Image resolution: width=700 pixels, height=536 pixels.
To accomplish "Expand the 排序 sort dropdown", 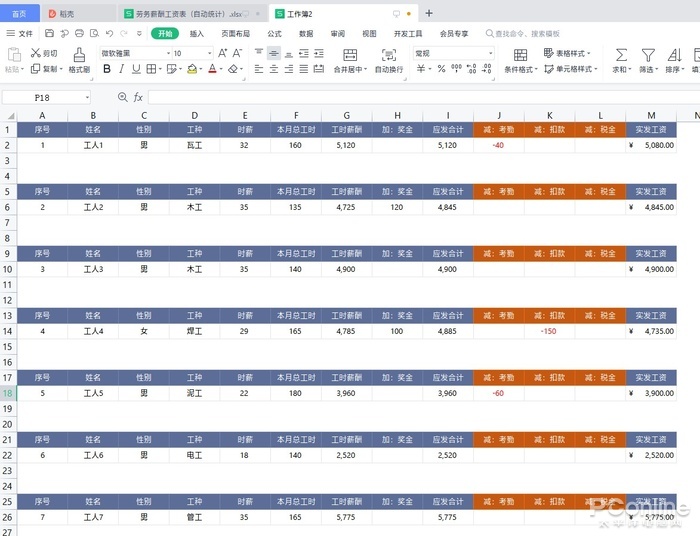I will pyautogui.click(x=683, y=70).
